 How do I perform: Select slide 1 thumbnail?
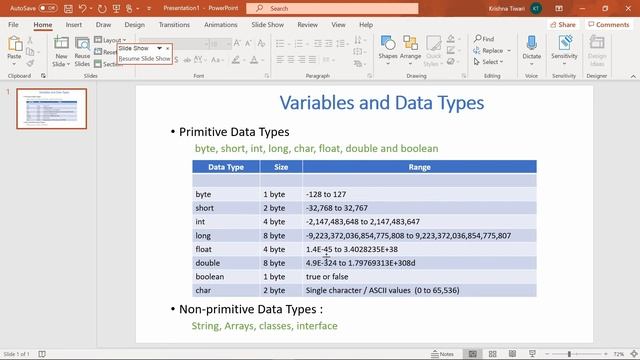point(52,109)
